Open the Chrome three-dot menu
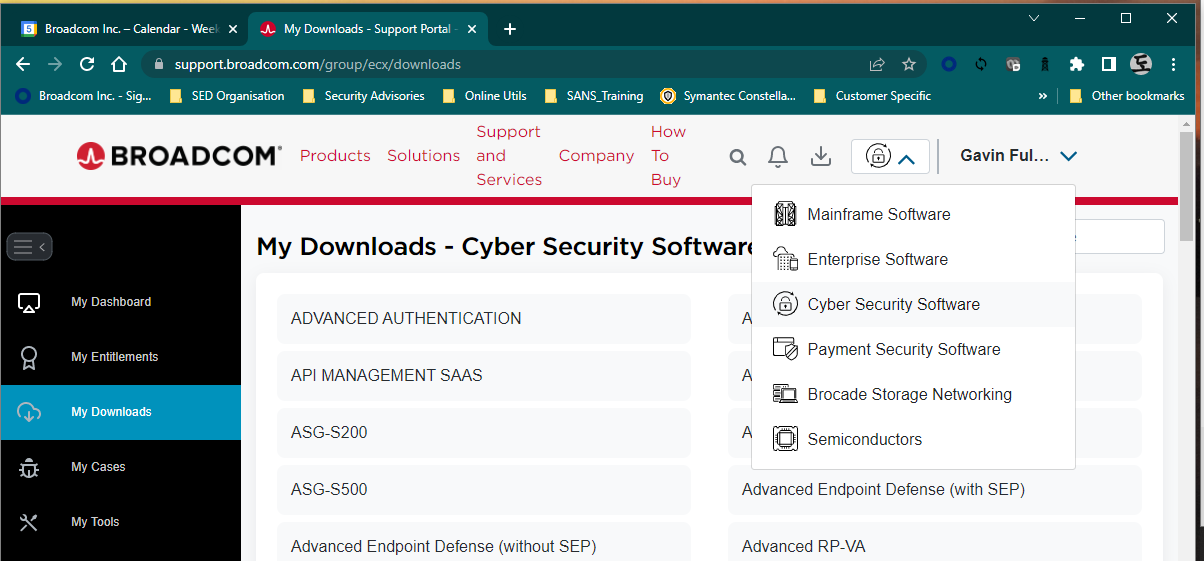Screen dimensions: 1204x561 (x=1174, y=64)
